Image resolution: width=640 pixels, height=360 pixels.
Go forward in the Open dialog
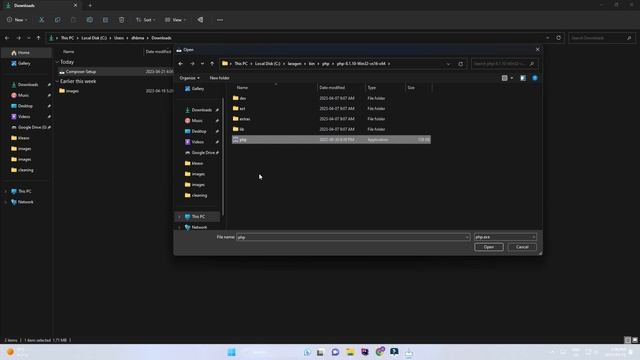pyautogui.click(x=192, y=64)
